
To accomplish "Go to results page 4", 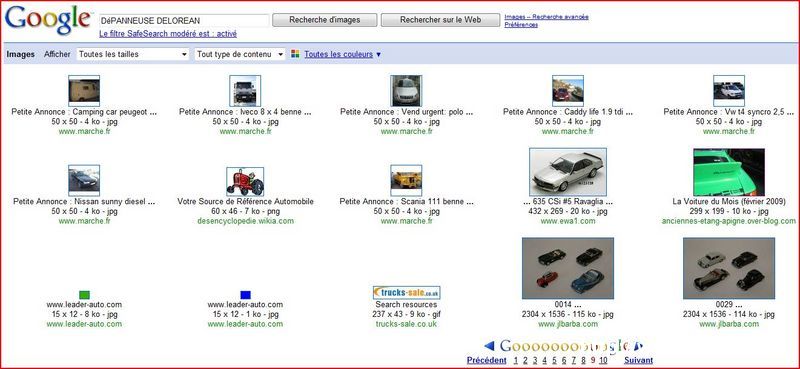I will [x=544, y=360].
